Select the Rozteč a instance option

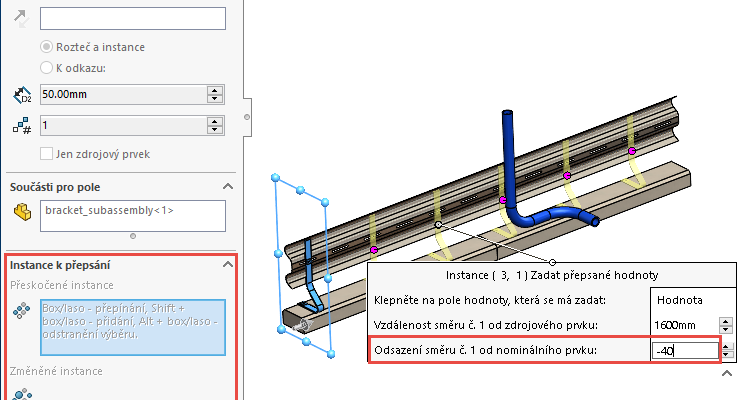point(46,47)
